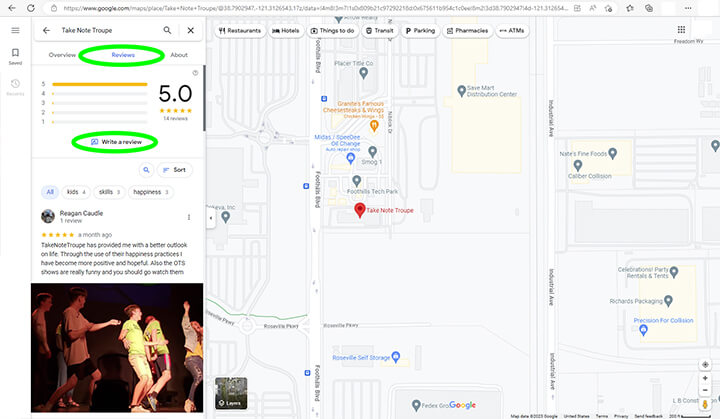The width and height of the screenshot is (720, 419).
Task: Open the Layers map thumbnail
Action: 231,393
